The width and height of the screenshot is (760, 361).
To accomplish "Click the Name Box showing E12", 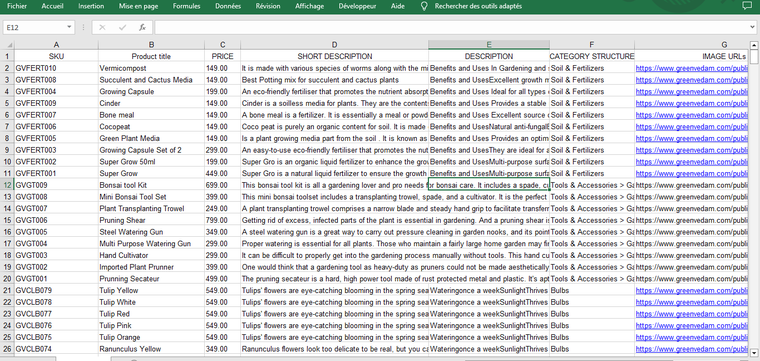I will tap(34, 28).
